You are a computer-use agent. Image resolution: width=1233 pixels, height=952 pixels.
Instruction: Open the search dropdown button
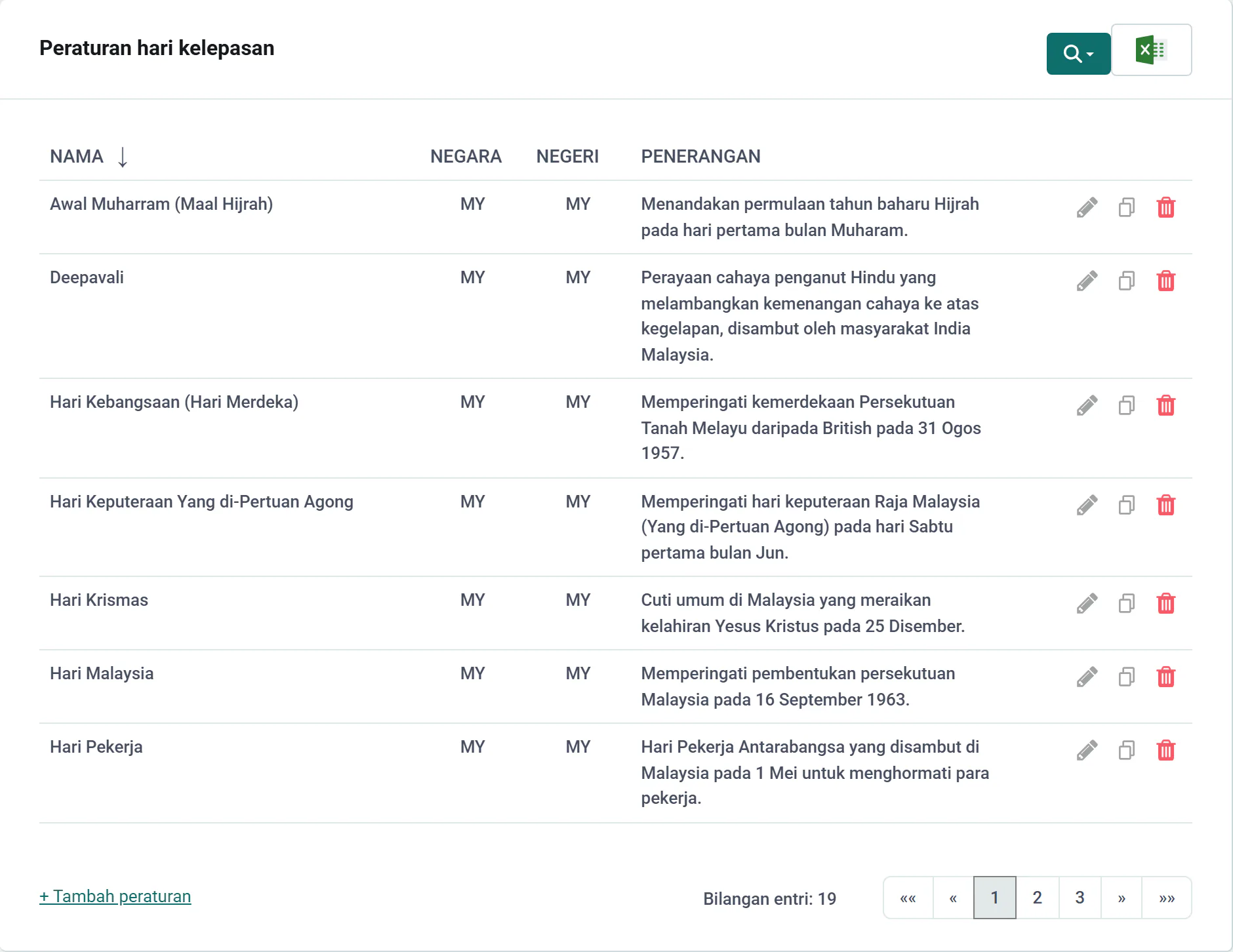click(x=1078, y=54)
